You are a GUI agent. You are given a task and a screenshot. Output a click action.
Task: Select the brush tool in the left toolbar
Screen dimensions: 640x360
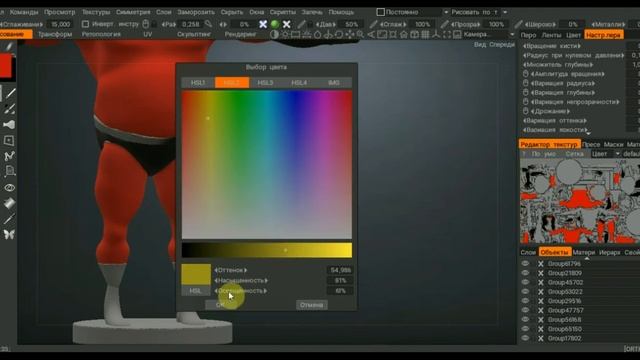point(9,47)
